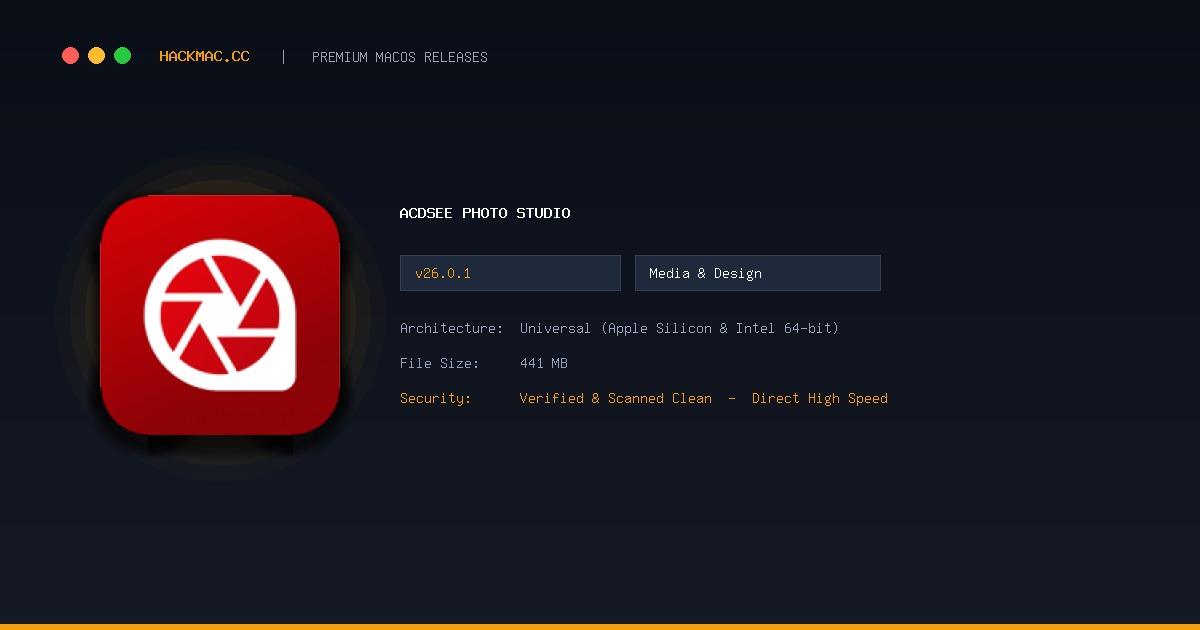Click the PREMIUM MACOS RELEASES text
The width and height of the screenshot is (1200, 630).
pos(400,57)
